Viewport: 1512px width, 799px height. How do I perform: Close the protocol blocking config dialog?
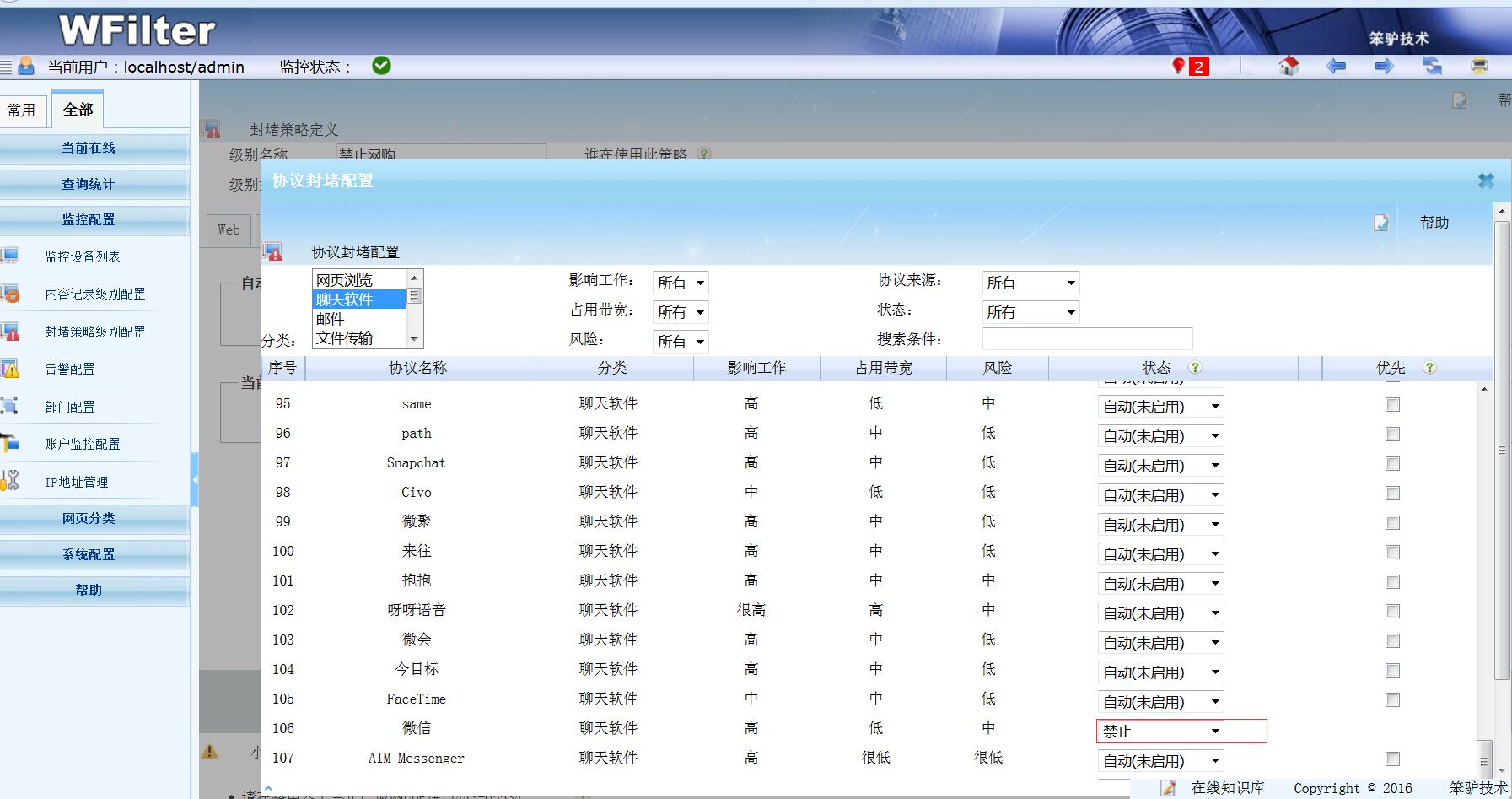(x=1486, y=181)
